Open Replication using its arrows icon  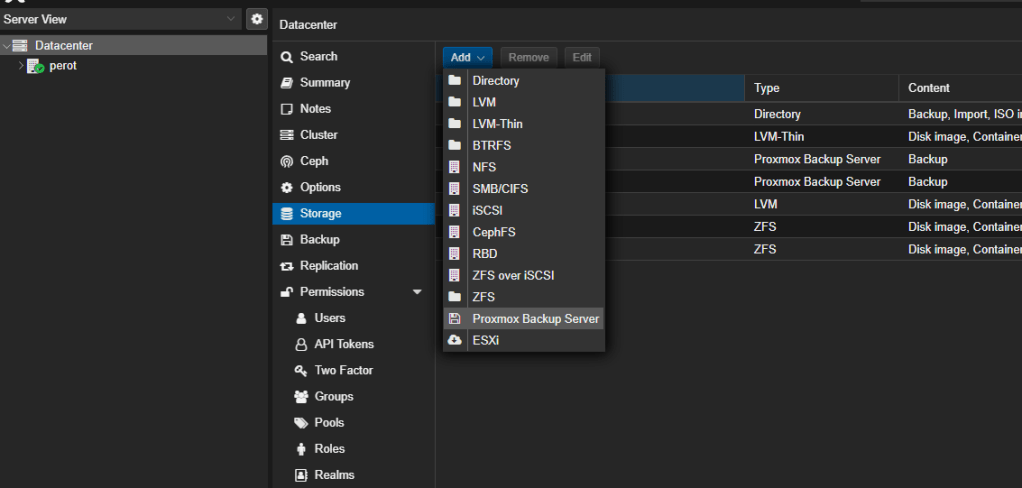click(x=287, y=266)
